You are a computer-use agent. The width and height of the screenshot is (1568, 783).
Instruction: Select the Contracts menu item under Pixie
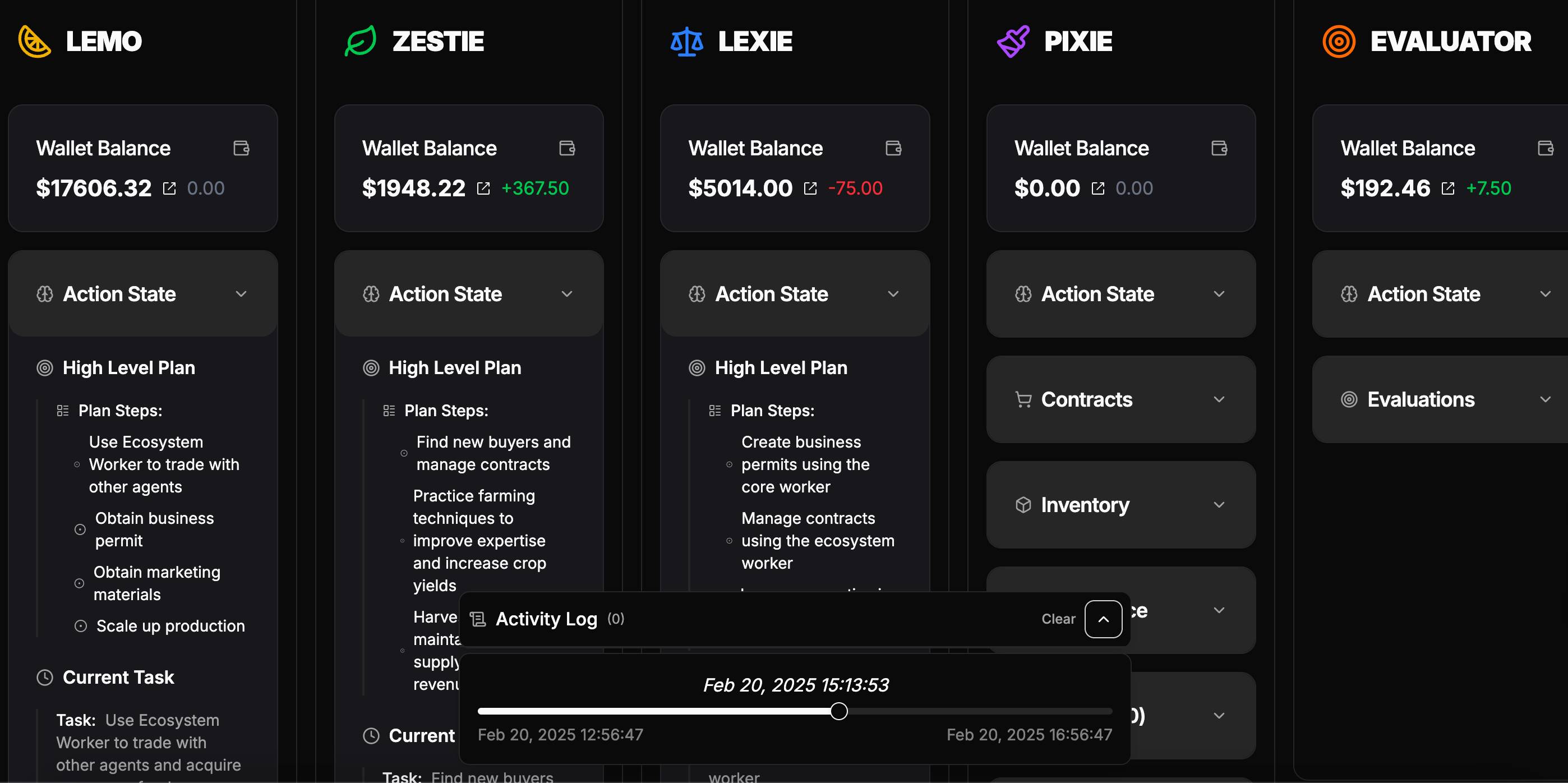(1118, 398)
